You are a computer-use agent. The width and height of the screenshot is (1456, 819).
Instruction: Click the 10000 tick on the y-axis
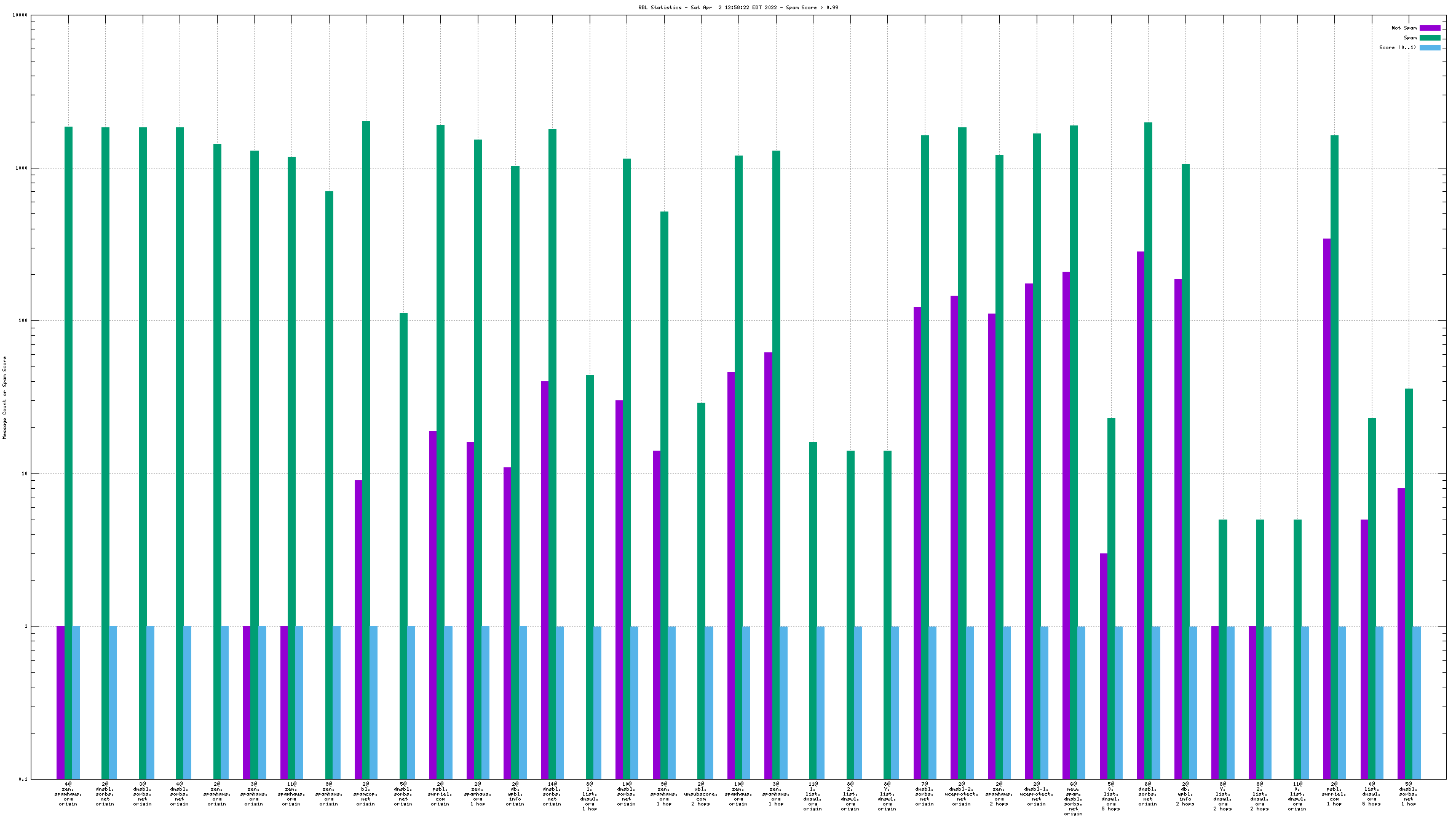tap(20, 15)
